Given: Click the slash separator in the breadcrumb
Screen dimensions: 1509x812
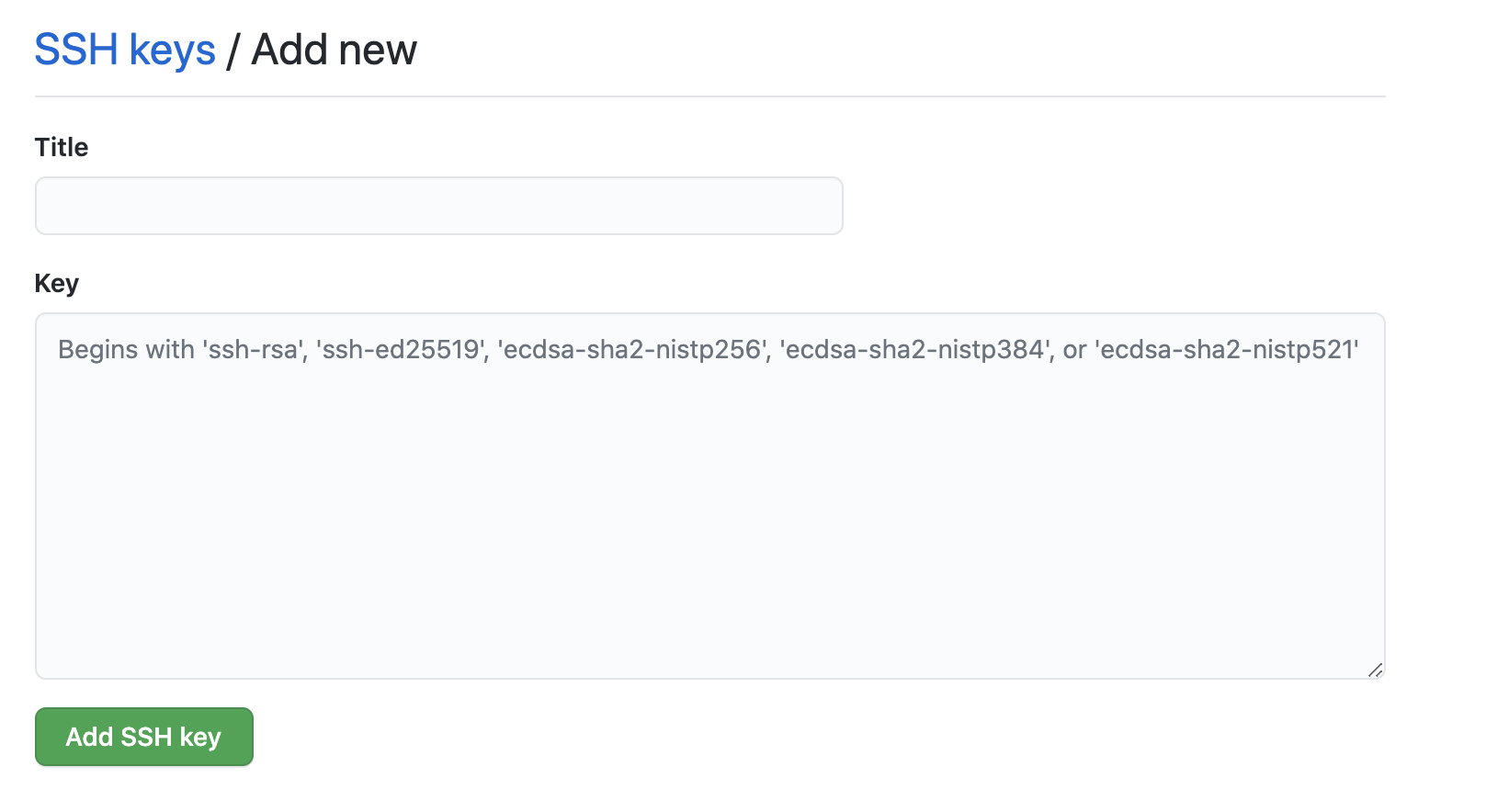Looking at the screenshot, I should [233, 51].
